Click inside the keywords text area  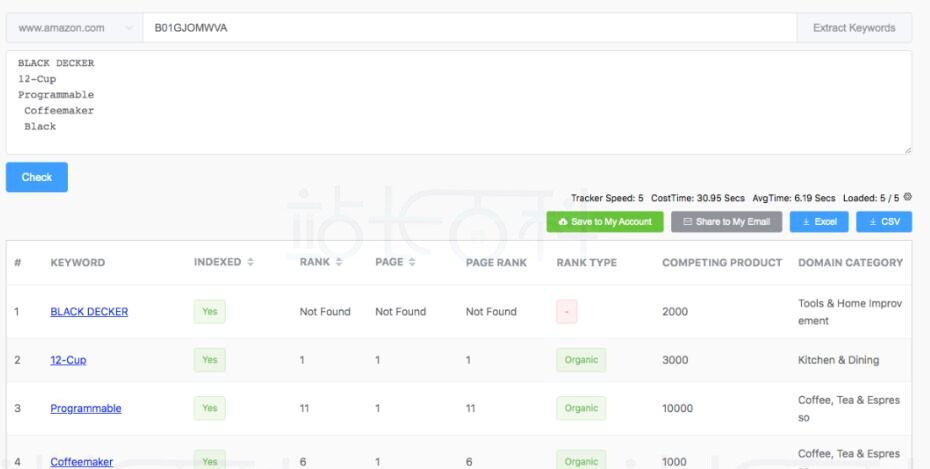tap(458, 103)
